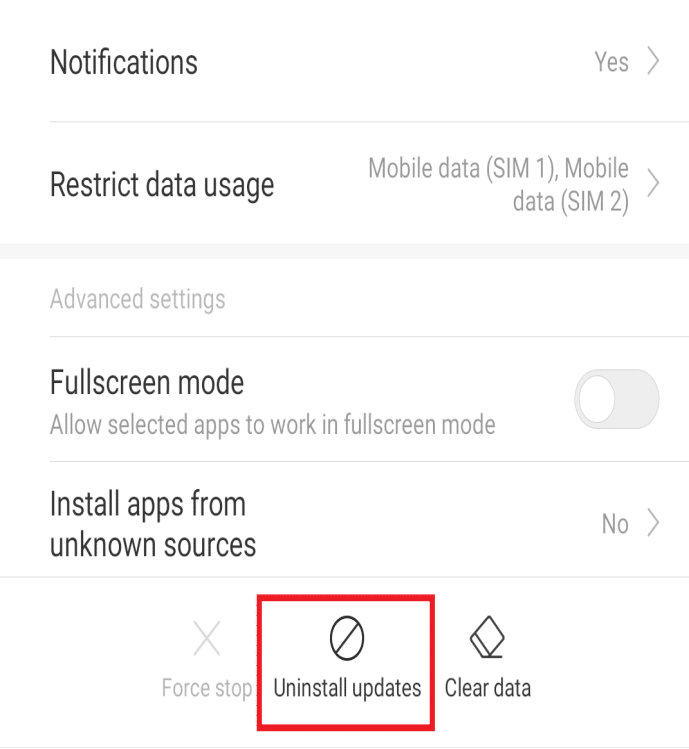Tap Allow selected apps fullscreen description
Screen dimensions: 689x749
[272, 425]
